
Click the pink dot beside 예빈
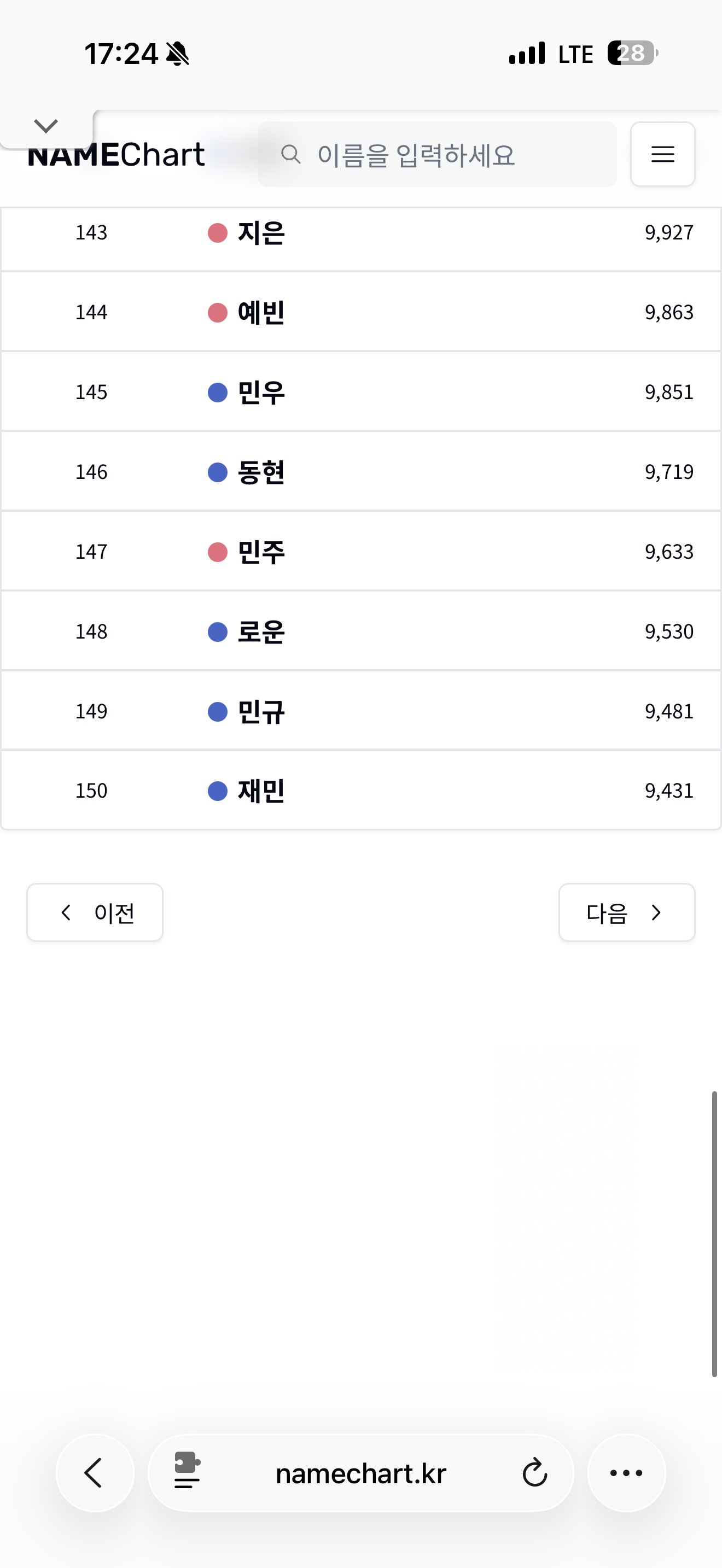click(217, 313)
